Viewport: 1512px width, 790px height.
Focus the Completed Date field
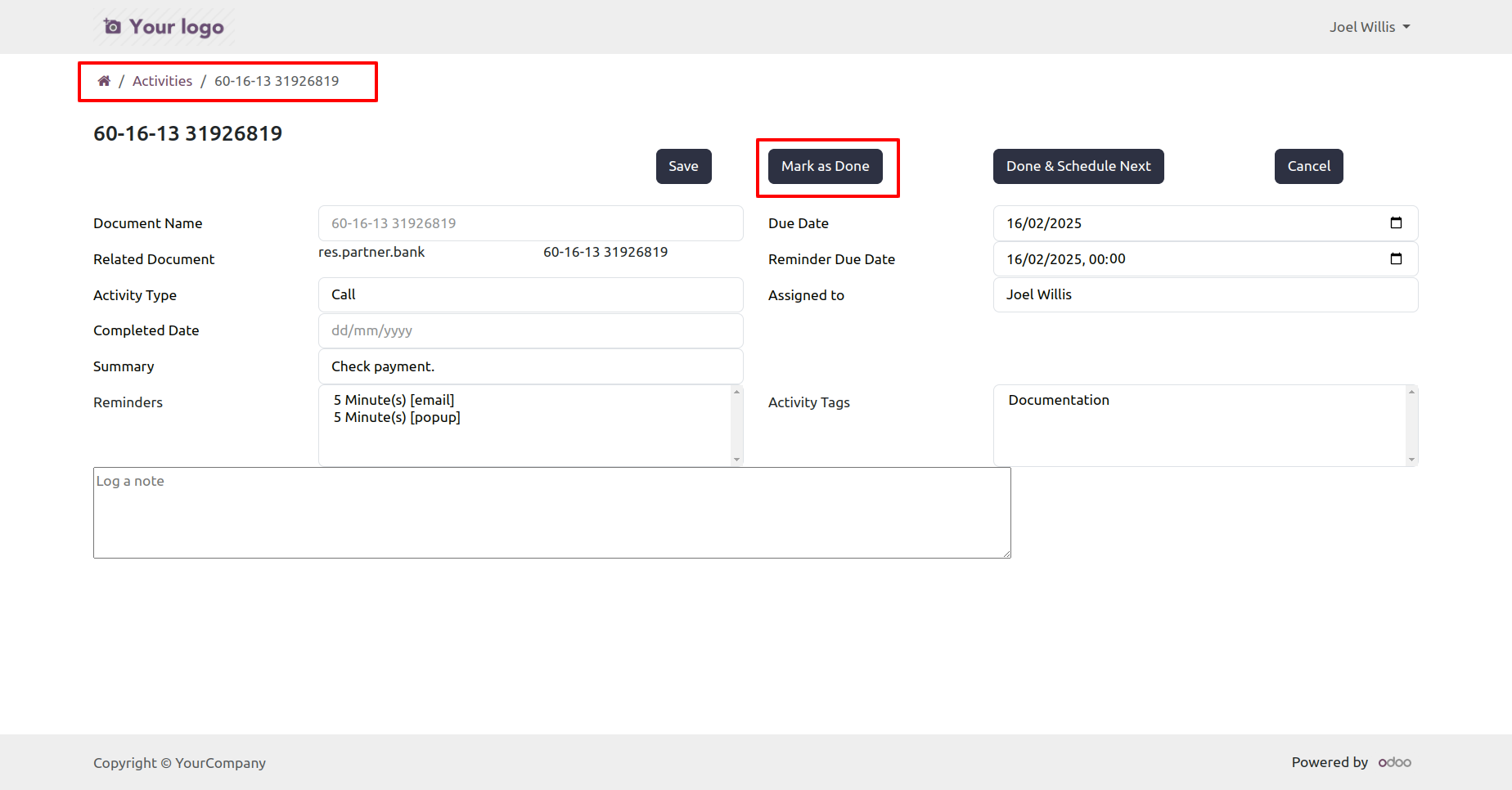[x=530, y=330]
